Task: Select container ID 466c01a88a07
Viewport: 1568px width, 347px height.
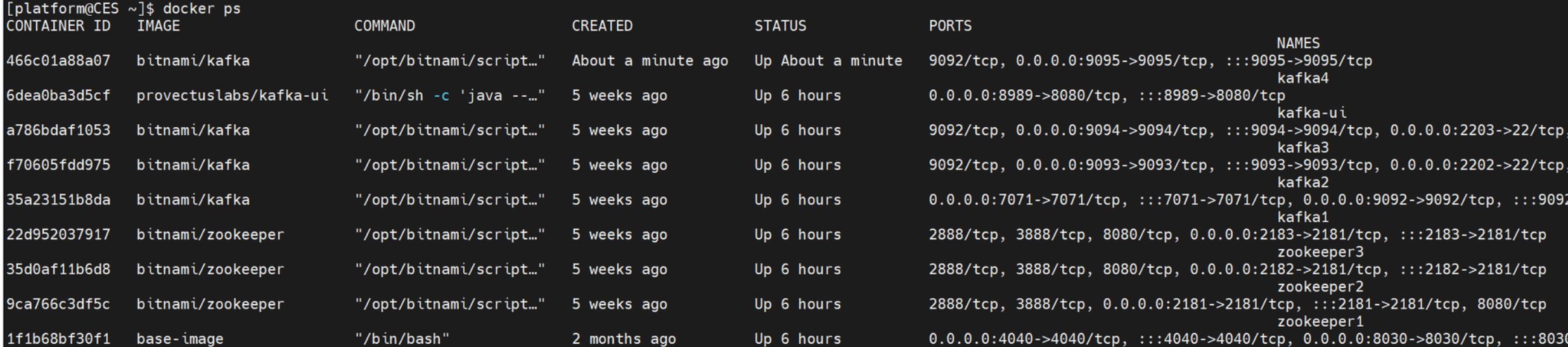Action: pyautogui.click(x=58, y=61)
